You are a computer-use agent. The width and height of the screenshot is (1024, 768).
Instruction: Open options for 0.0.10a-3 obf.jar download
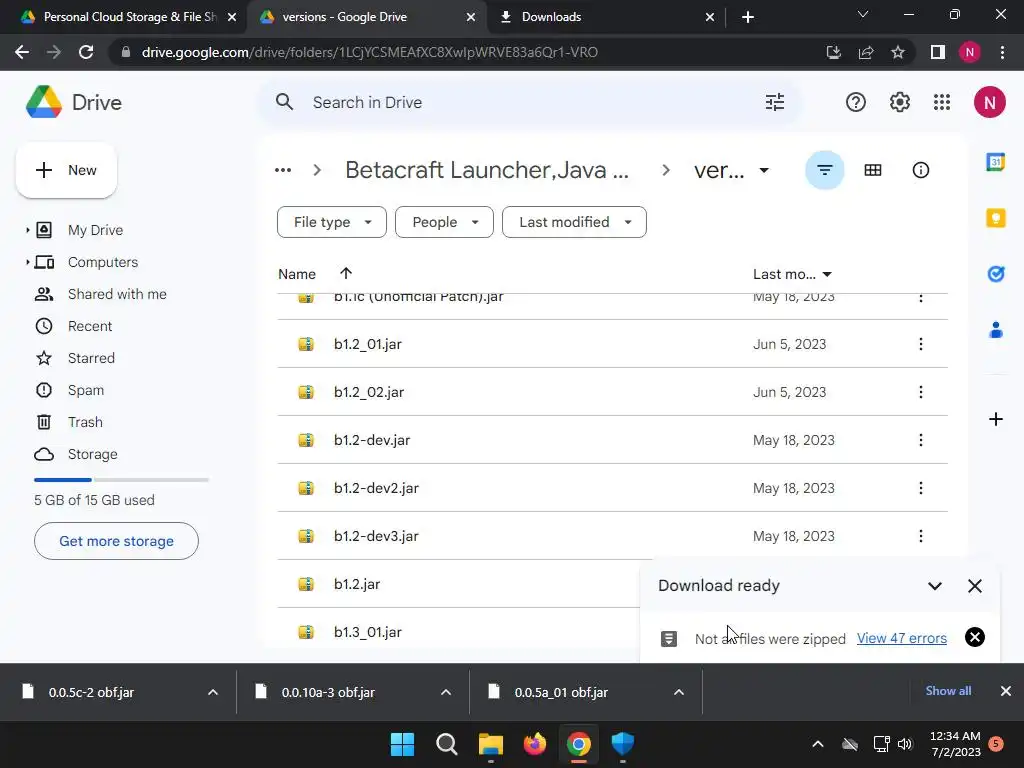click(445, 692)
